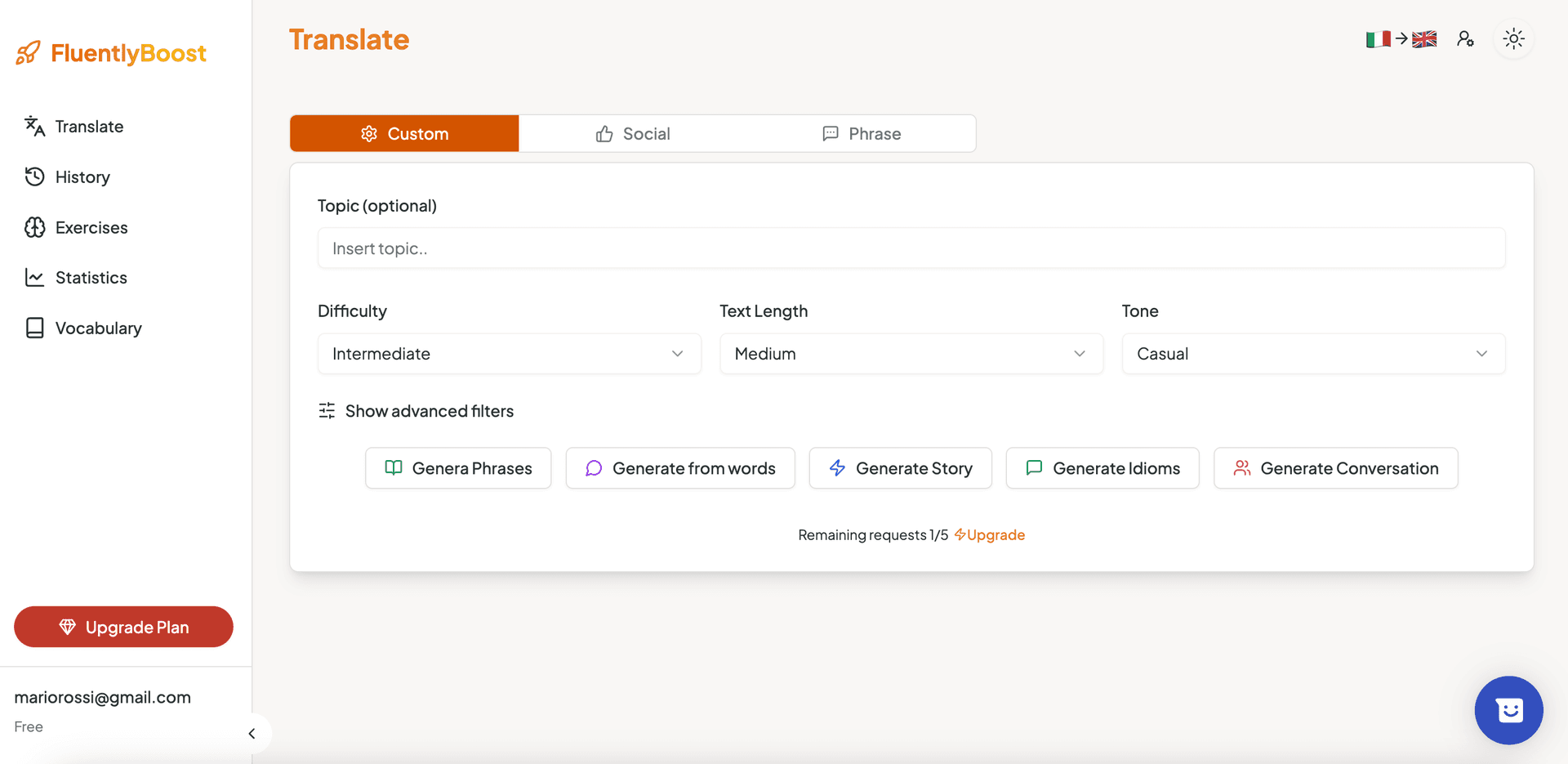
Task: Click the Translate page heading
Action: (349, 39)
